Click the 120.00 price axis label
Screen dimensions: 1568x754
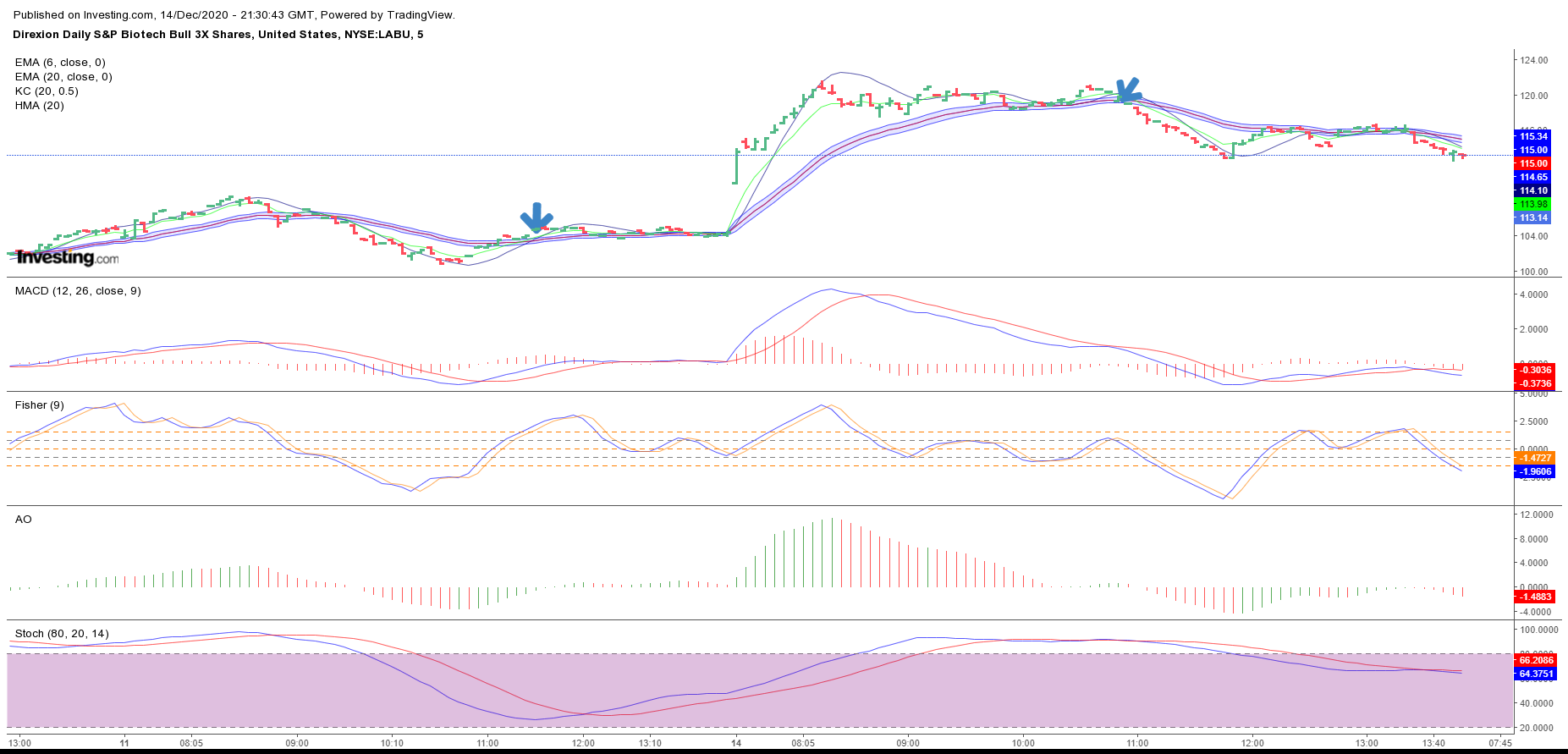1534,96
